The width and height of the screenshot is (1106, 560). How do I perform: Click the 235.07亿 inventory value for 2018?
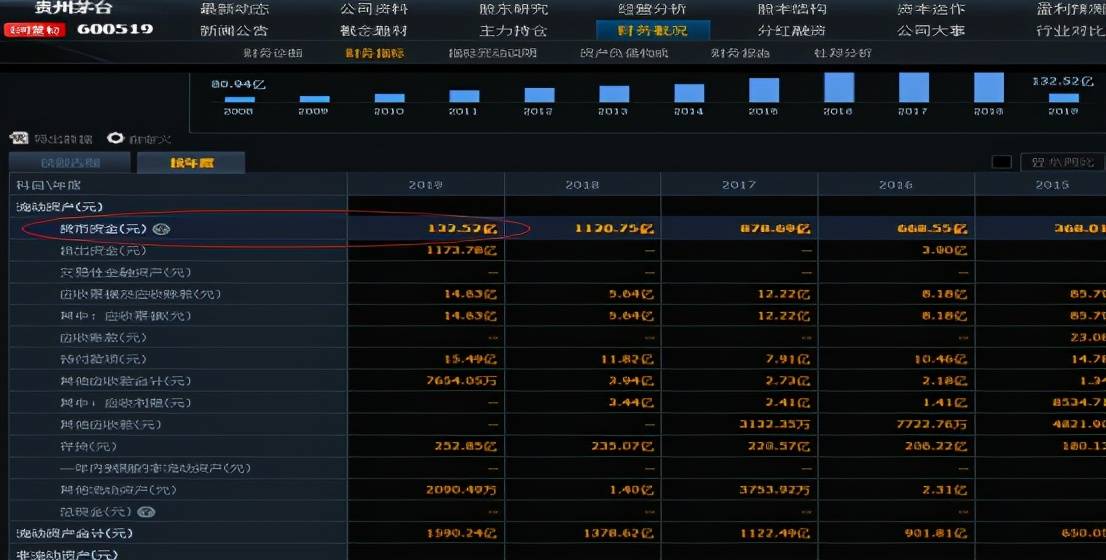pos(623,446)
